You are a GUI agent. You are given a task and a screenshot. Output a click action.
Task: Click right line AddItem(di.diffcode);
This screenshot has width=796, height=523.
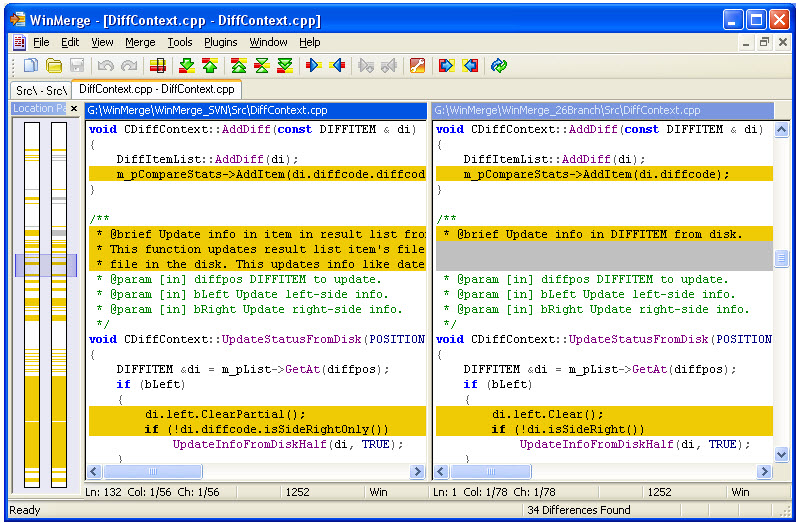pyautogui.click(x=604, y=174)
